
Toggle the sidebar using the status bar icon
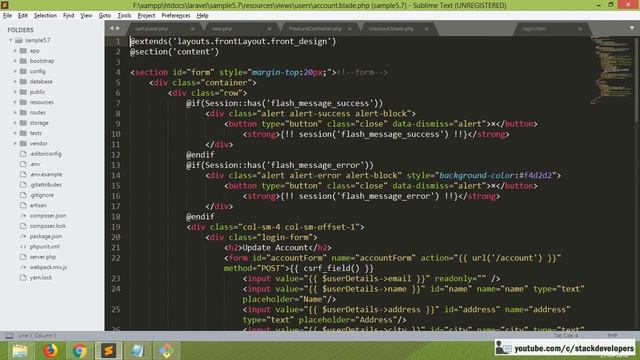pos(9,336)
